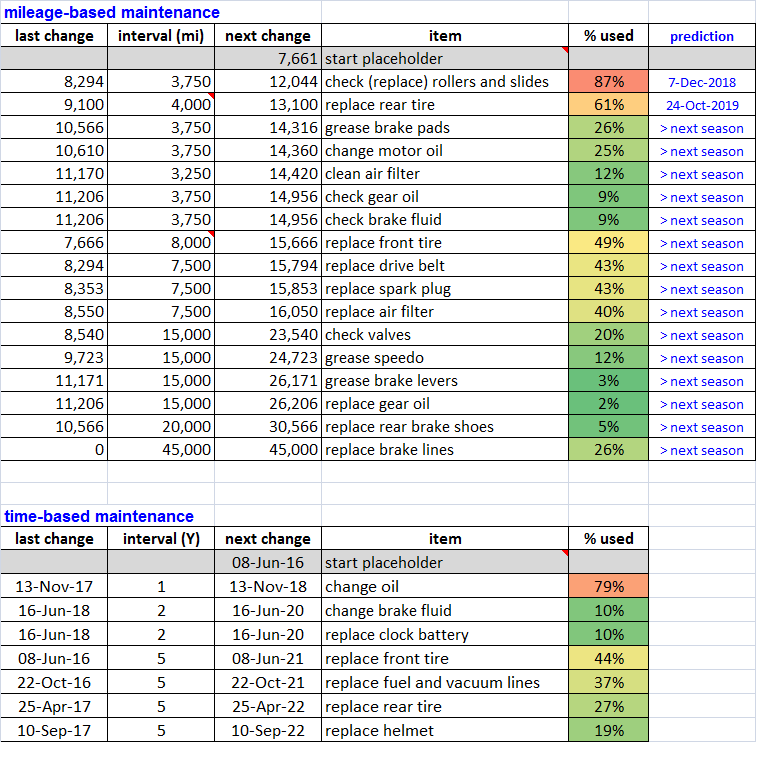Click the 08-Jun-21 next change cell
Viewport: 768px width, 758px height.
click(x=268, y=658)
